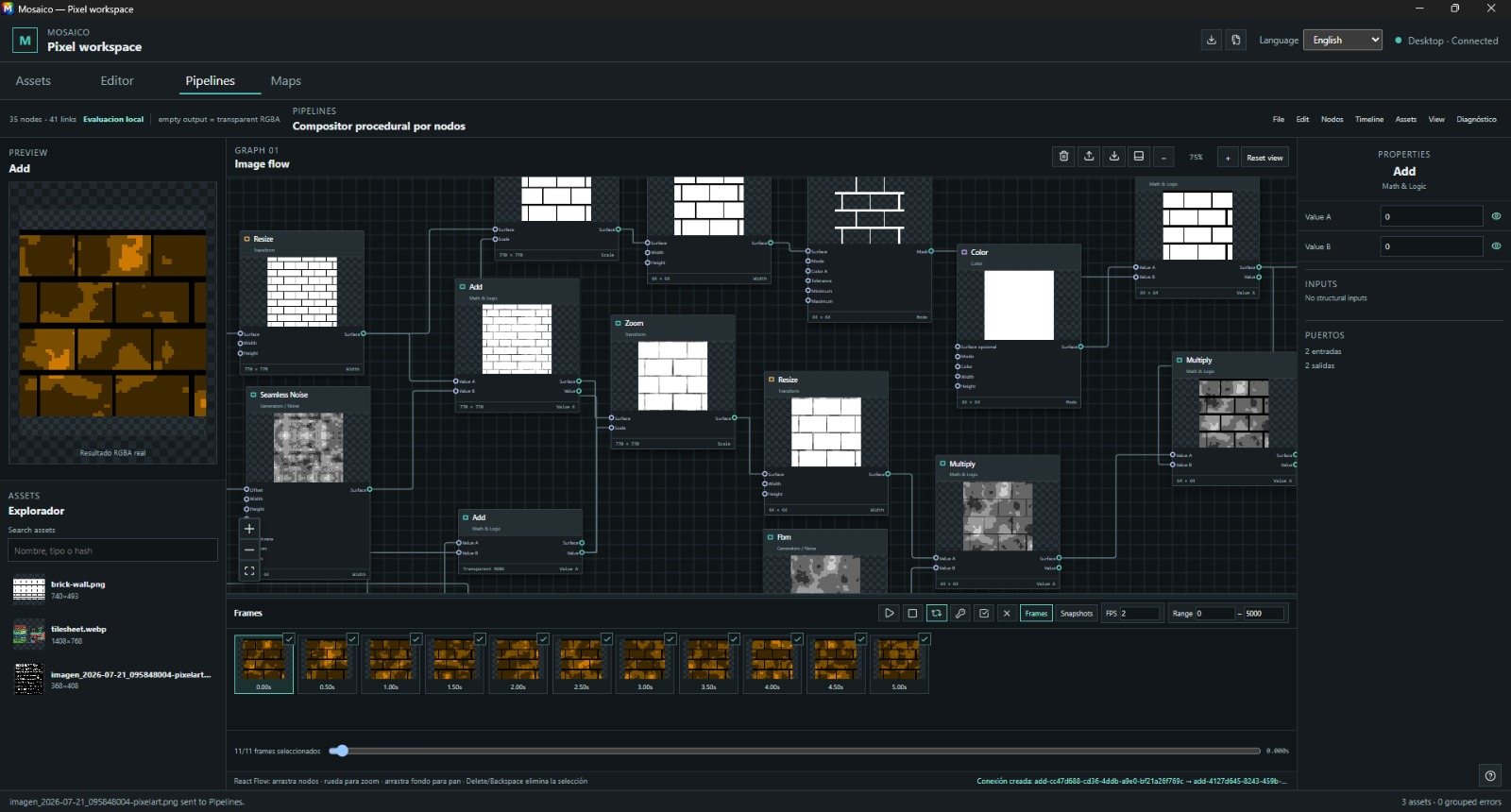Switch to the Editor tab
Viewport: 1511px width, 812px height.
click(117, 81)
